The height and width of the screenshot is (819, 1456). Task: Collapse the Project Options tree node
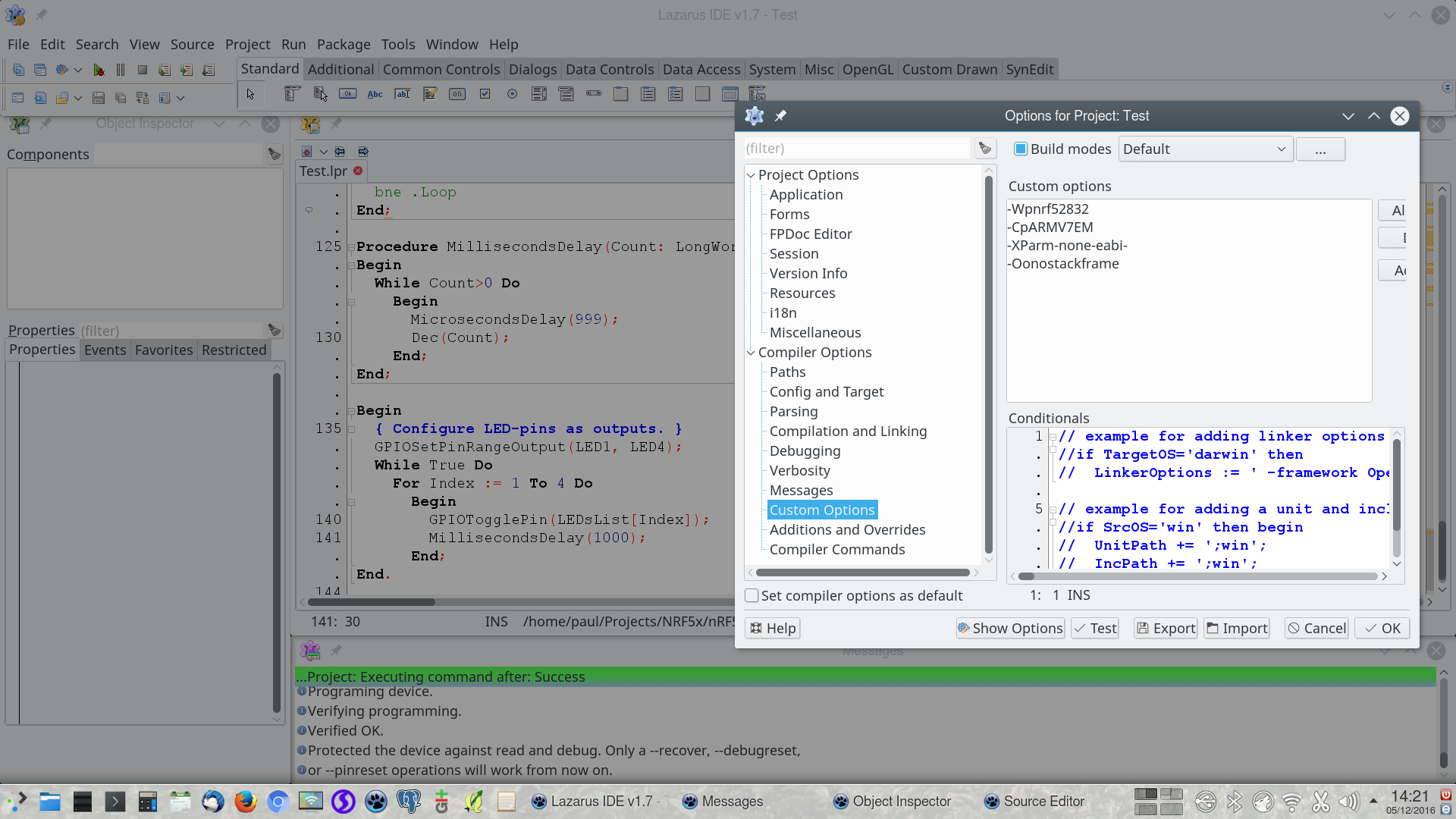tap(752, 175)
